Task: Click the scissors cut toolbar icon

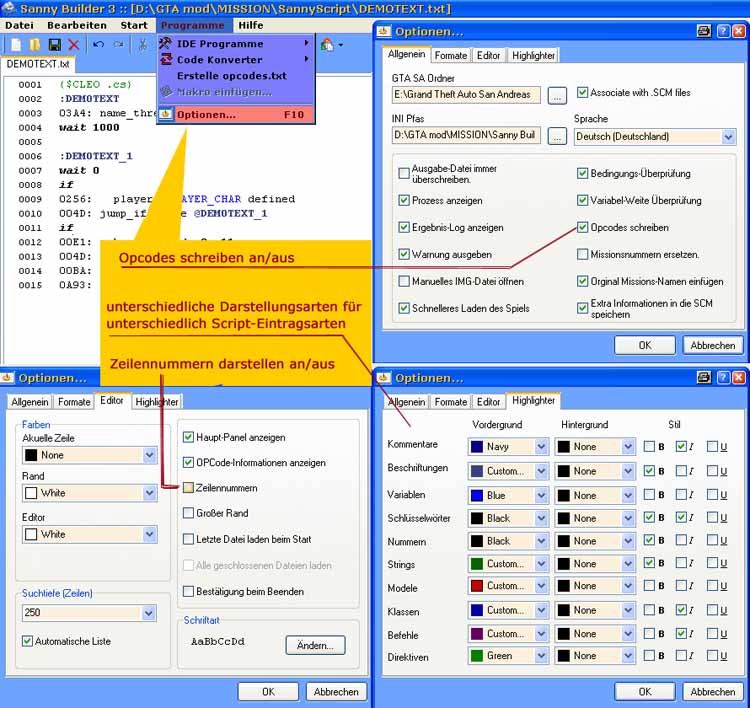Action: point(143,45)
